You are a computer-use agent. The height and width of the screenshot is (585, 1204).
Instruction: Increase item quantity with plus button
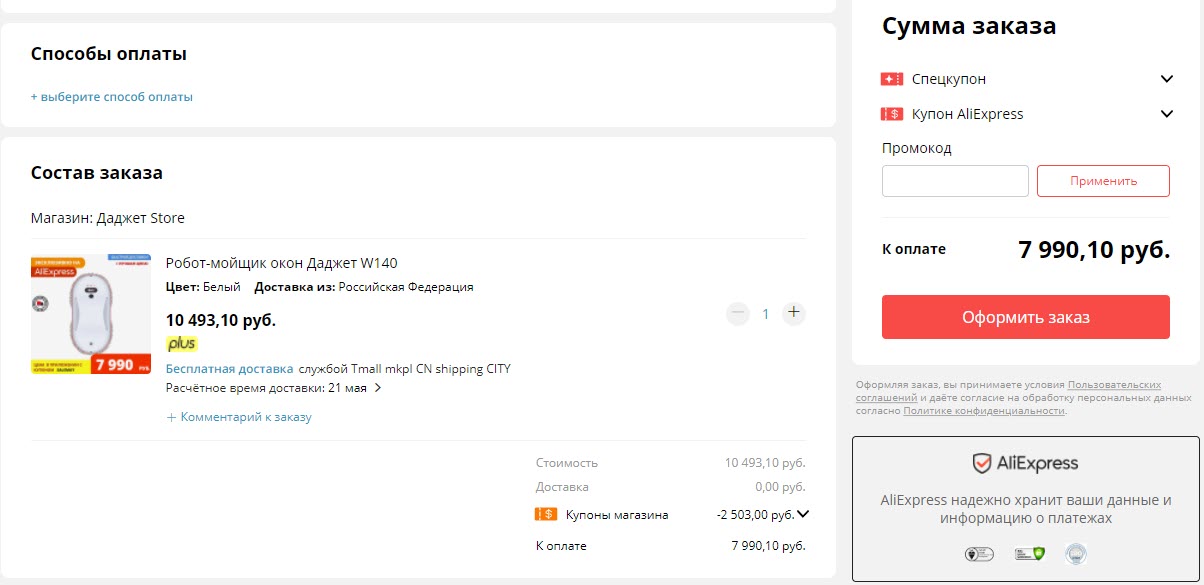[794, 313]
